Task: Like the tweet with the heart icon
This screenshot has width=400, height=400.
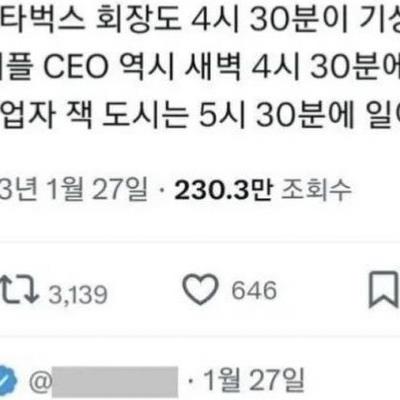Action: point(201,289)
